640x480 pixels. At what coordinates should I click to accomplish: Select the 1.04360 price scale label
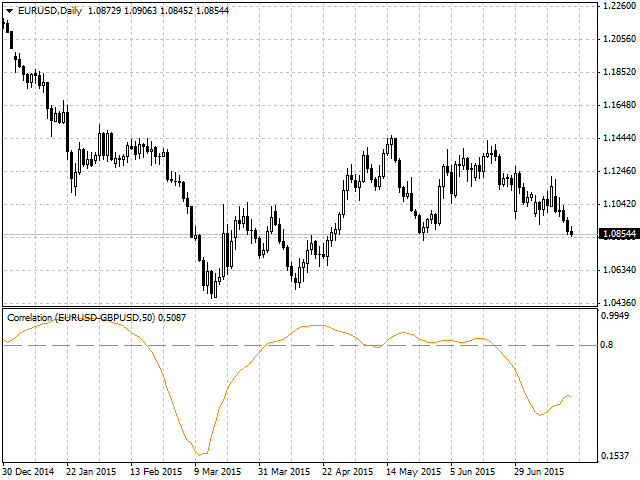(620, 303)
